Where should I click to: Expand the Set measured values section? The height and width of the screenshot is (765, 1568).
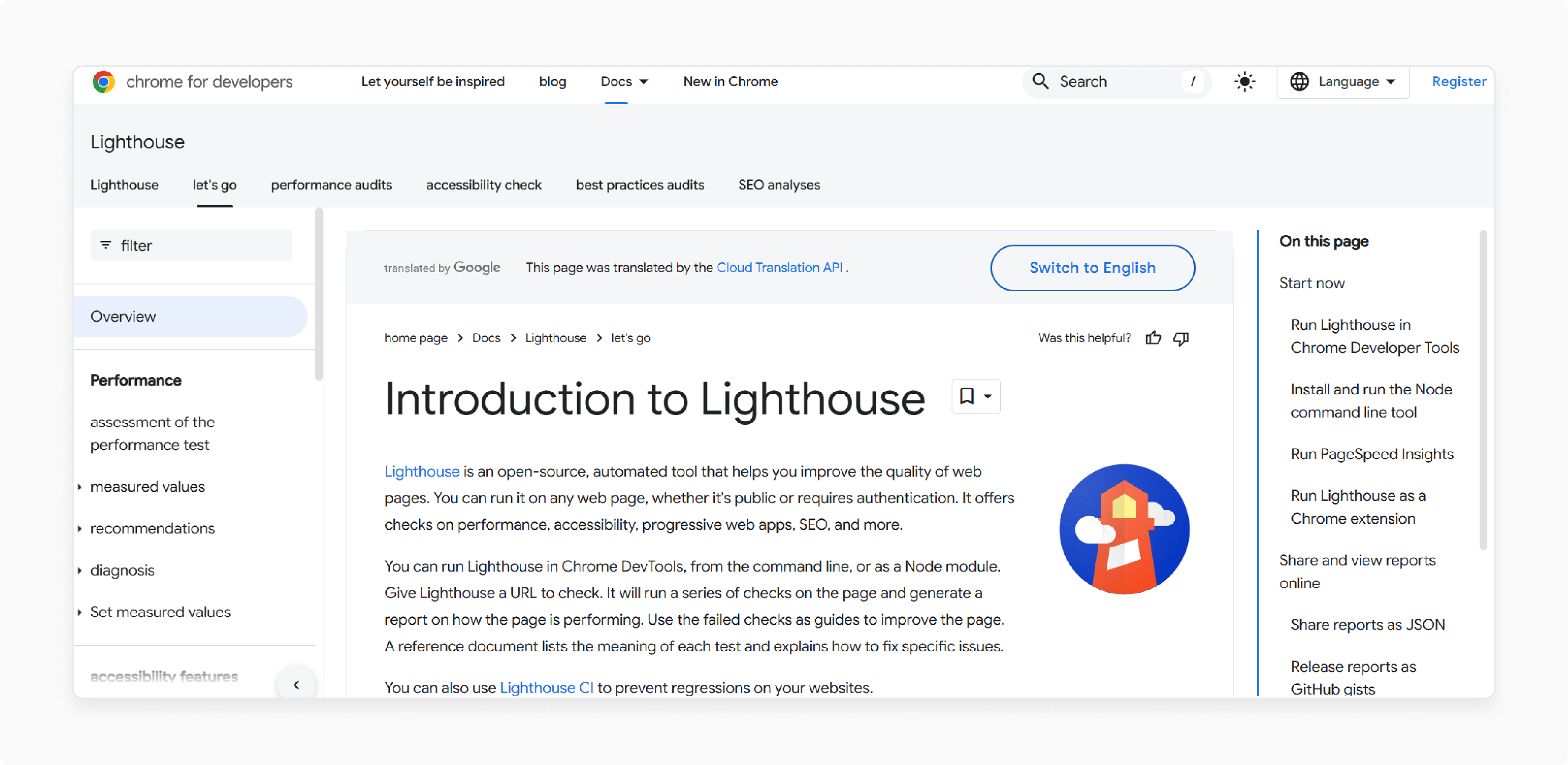pyautogui.click(x=80, y=612)
